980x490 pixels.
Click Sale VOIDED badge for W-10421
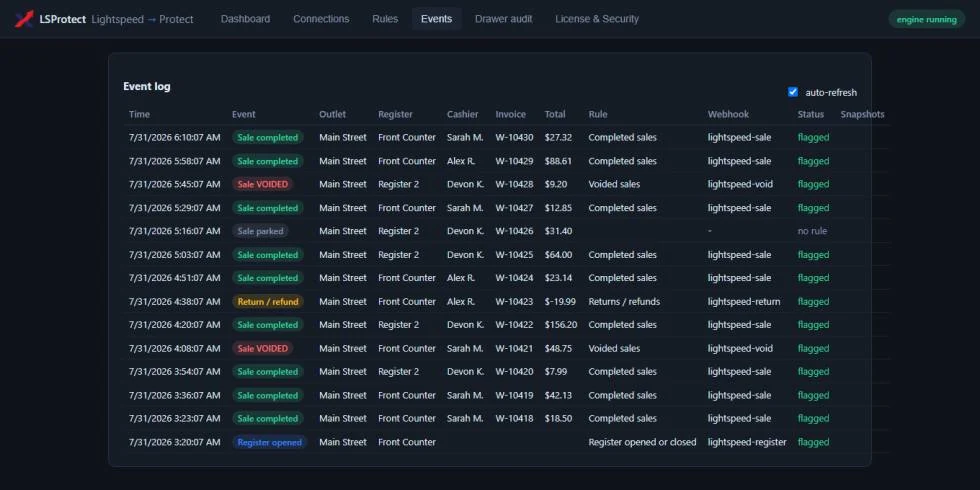pos(262,348)
